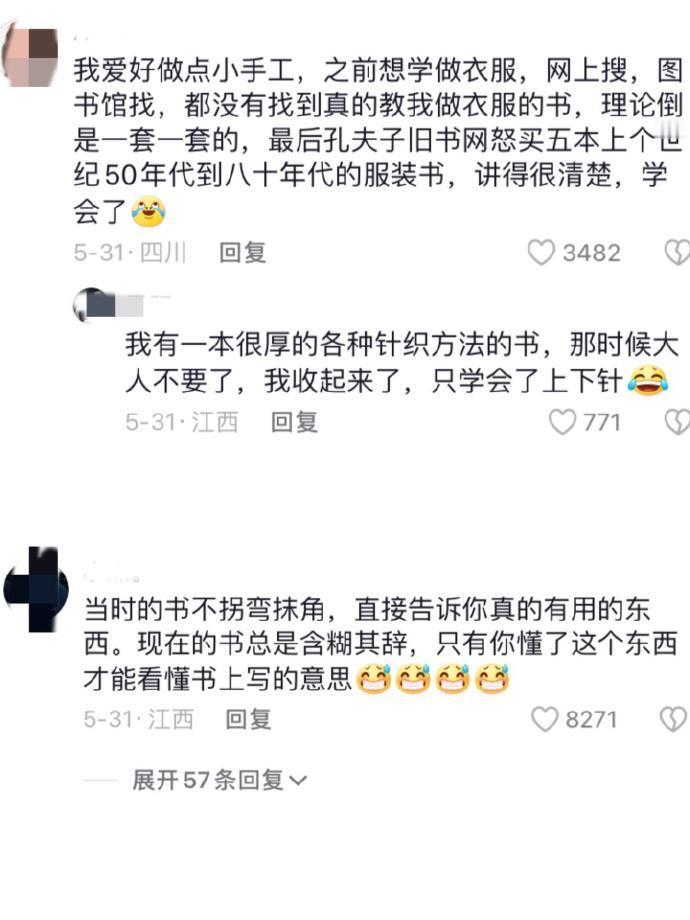The height and width of the screenshot is (920, 690).
Task: Tap the like count 8271
Action: pyautogui.click(x=591, y=719)
